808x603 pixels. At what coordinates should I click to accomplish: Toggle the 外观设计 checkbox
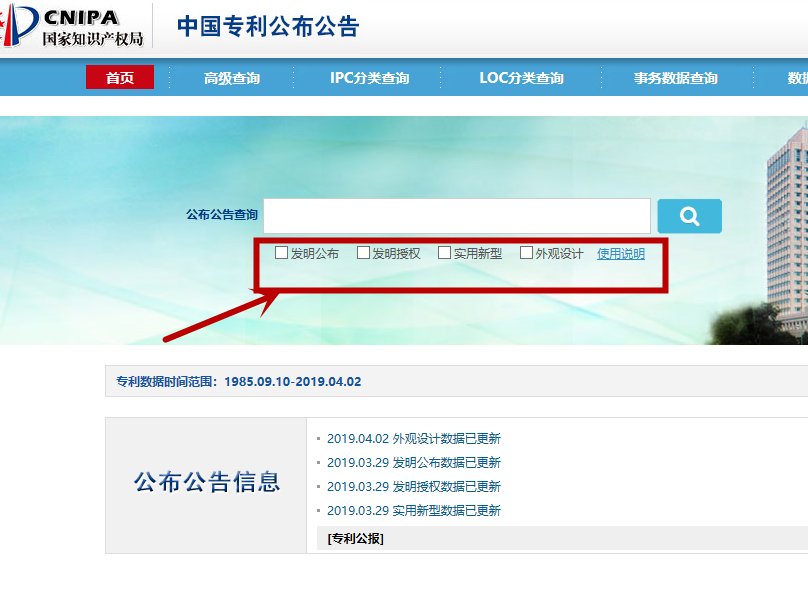pyautogui.click(x=527, y=253)
